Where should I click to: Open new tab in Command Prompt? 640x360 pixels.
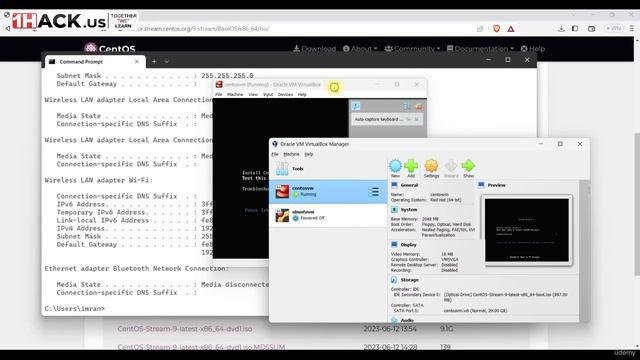click(x=154, y=62)
